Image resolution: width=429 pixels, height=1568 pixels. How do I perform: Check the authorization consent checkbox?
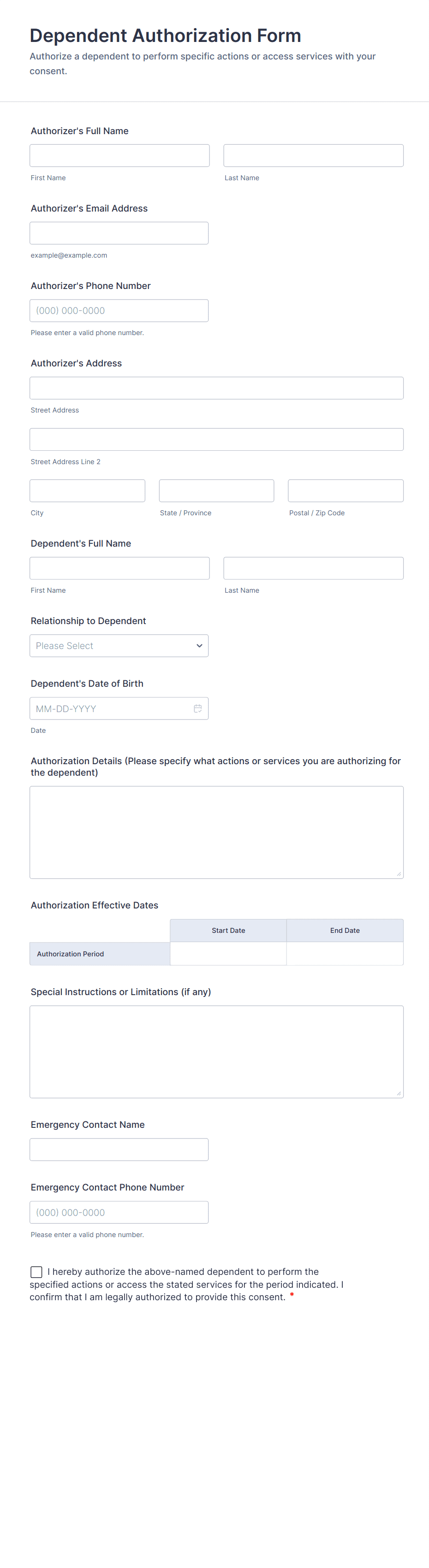pos(36,1272)
